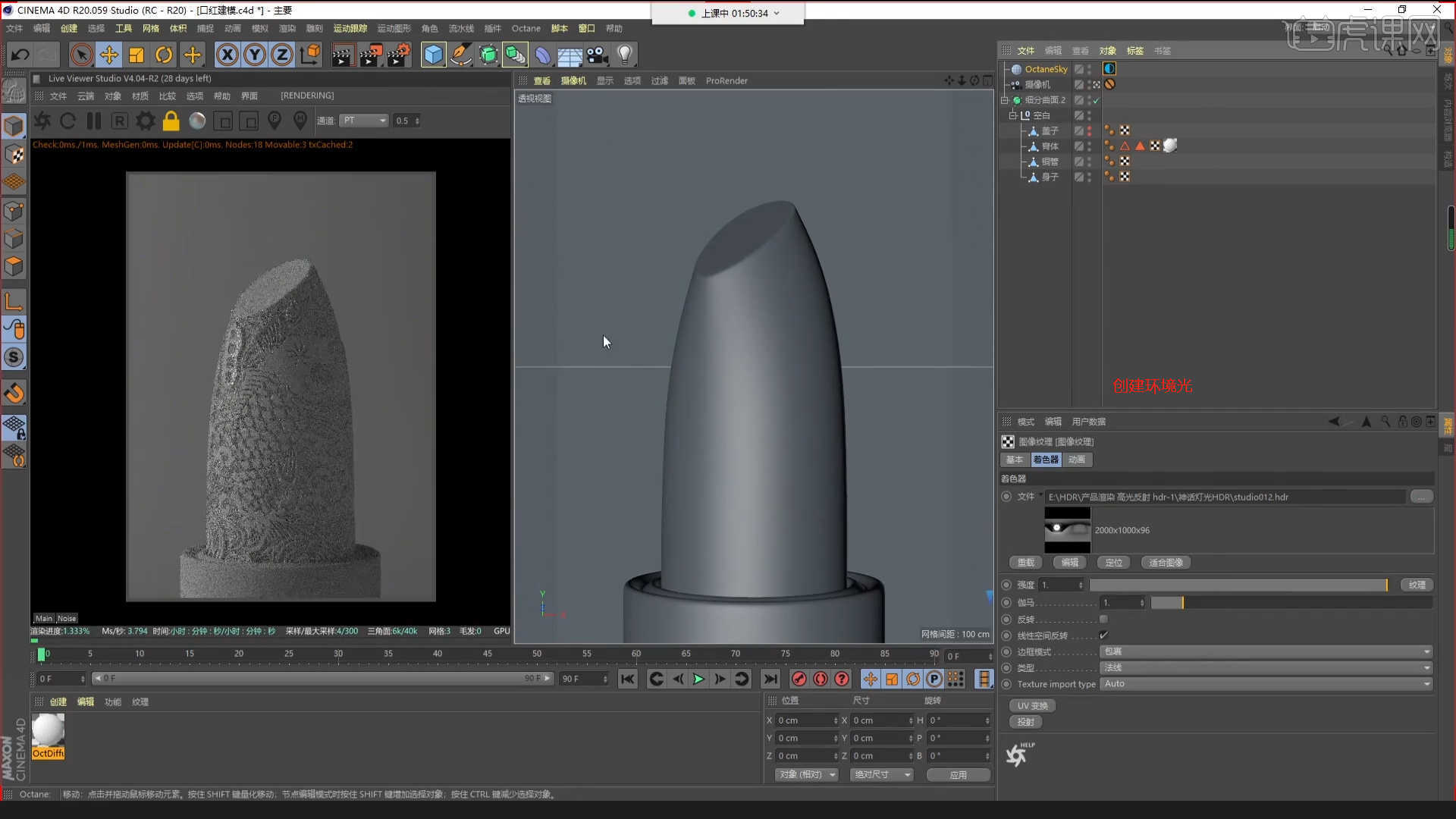The height and width of the screenshot is (819, 1456).
Task: Click the render region R icon
Action: point(120,121)
